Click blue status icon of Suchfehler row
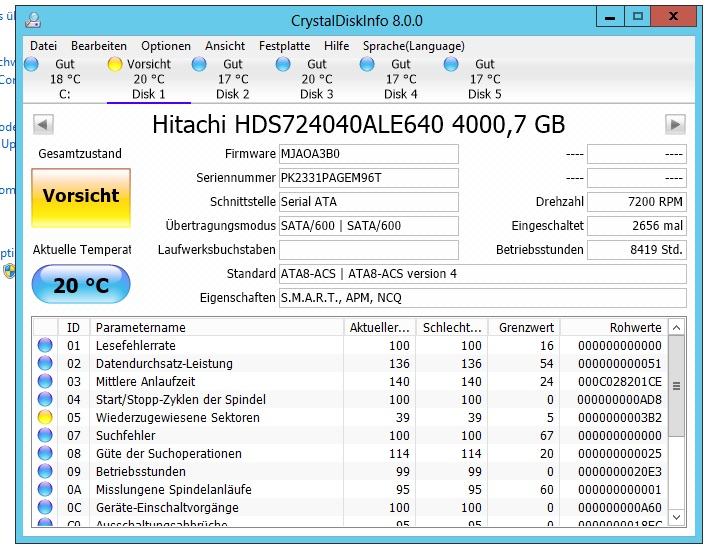Image resolution: width=709 pixels, height=559 pixels. click(x=45, y=436)
